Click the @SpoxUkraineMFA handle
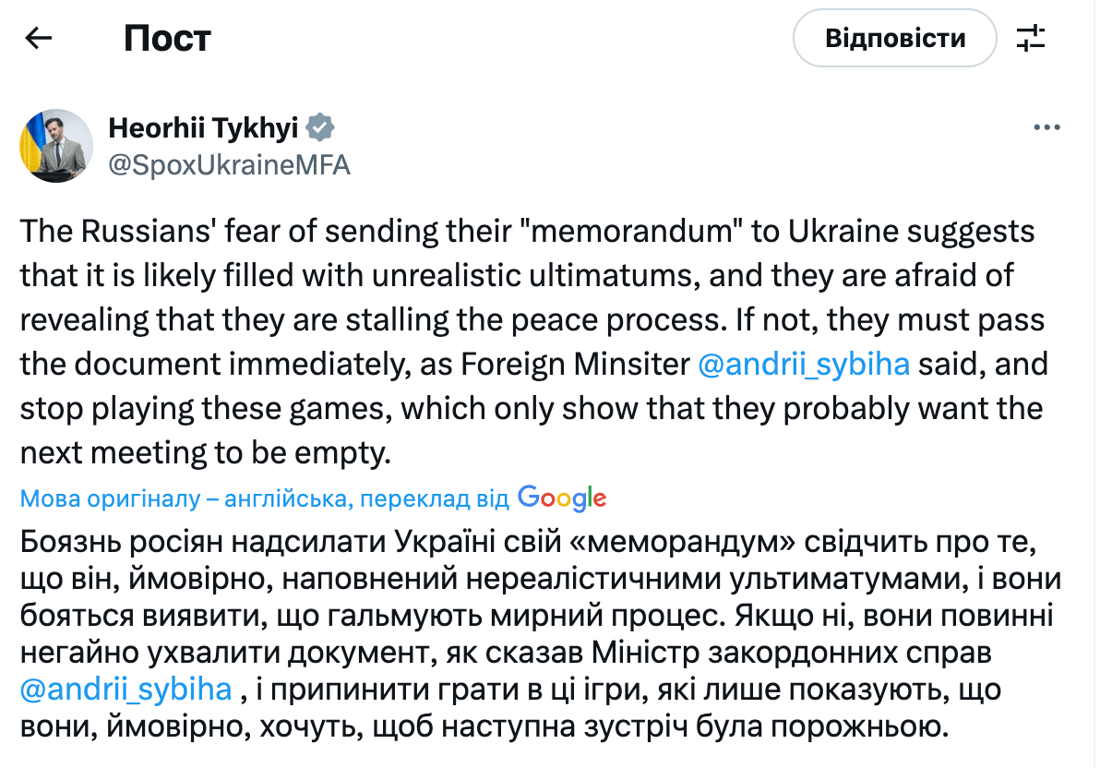Image resolution: width=1100 pixels, height=768 pixels. (228, 164)
